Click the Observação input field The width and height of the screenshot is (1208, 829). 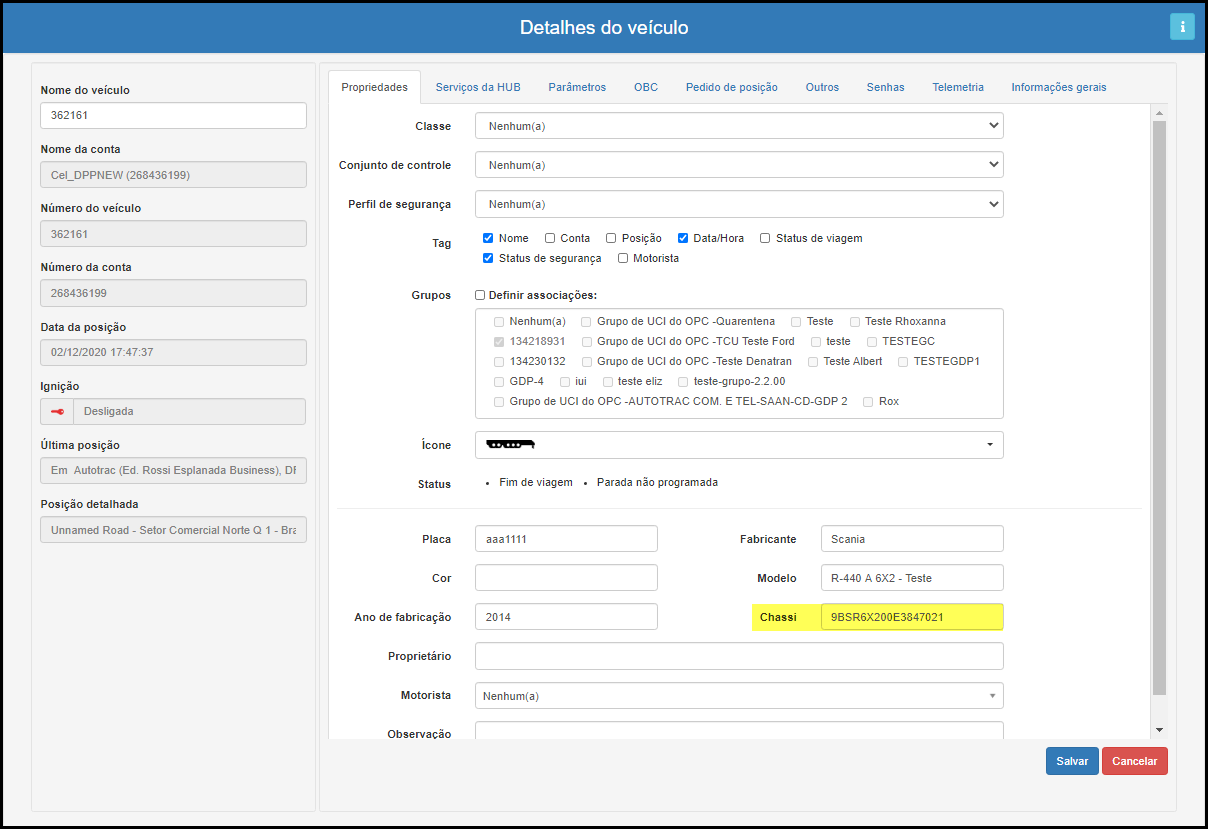[x=739, y=731]
